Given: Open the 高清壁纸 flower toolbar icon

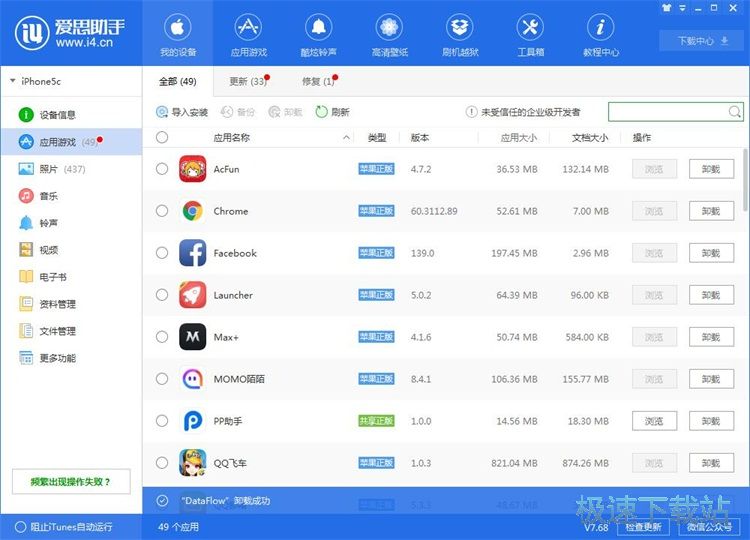Looking at the screenshot, I should (389, 28).
